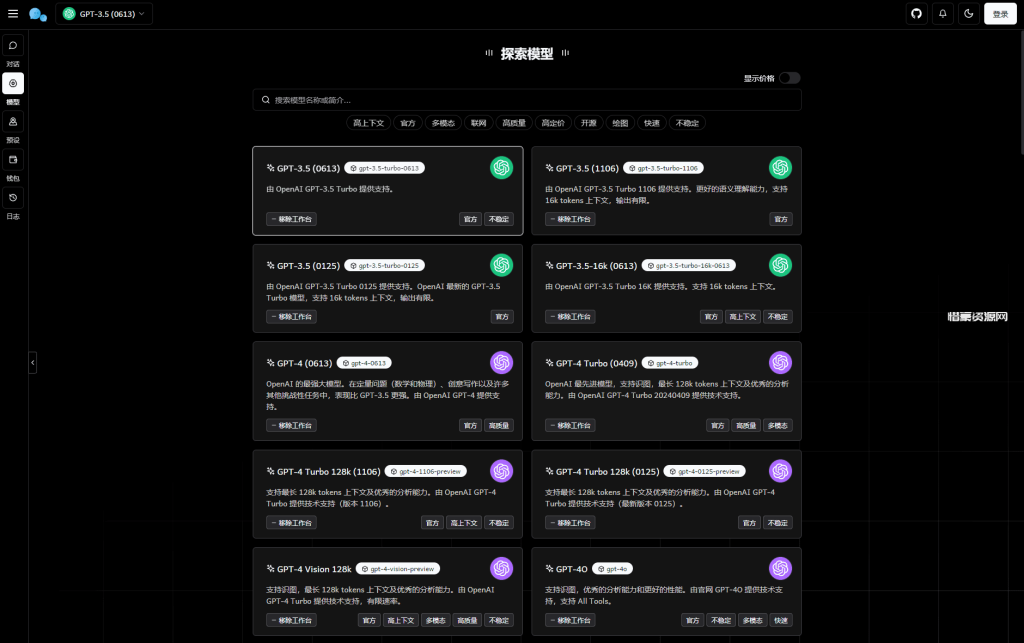Click the OpenAI logo on GPT-4O card
Image resolution: width=1024 pixels, height=643 pixels.
click(780, 568)
